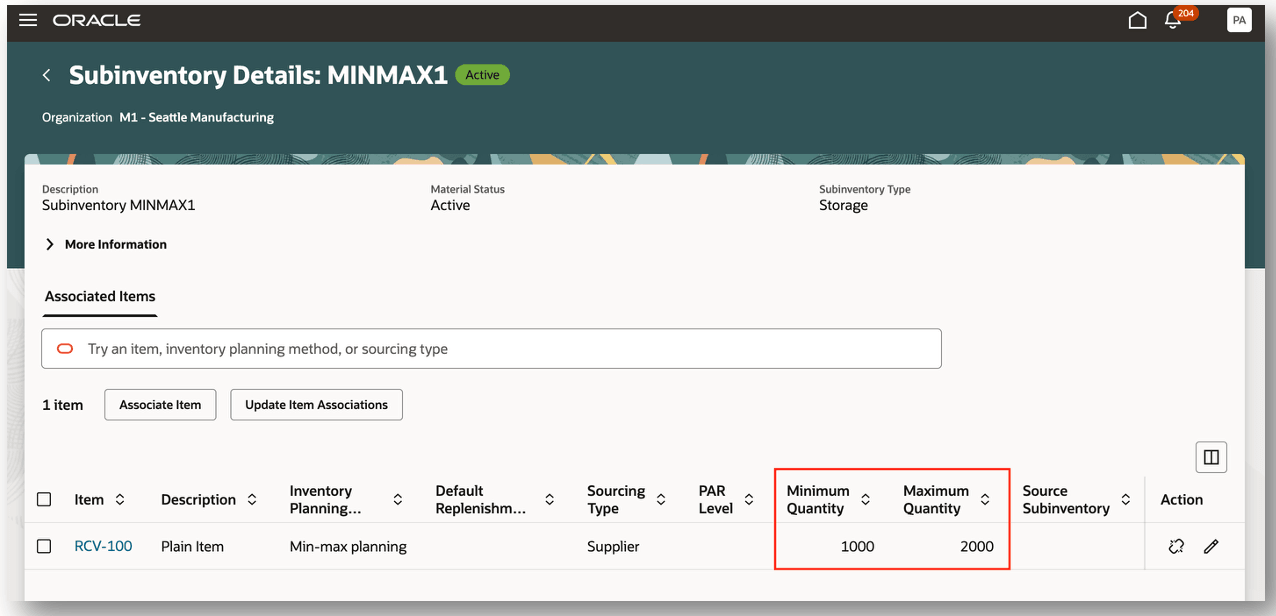1276x616 pixels.
Task: Open notifications showing 204 alerts
Action: (x=1172, y=20)
